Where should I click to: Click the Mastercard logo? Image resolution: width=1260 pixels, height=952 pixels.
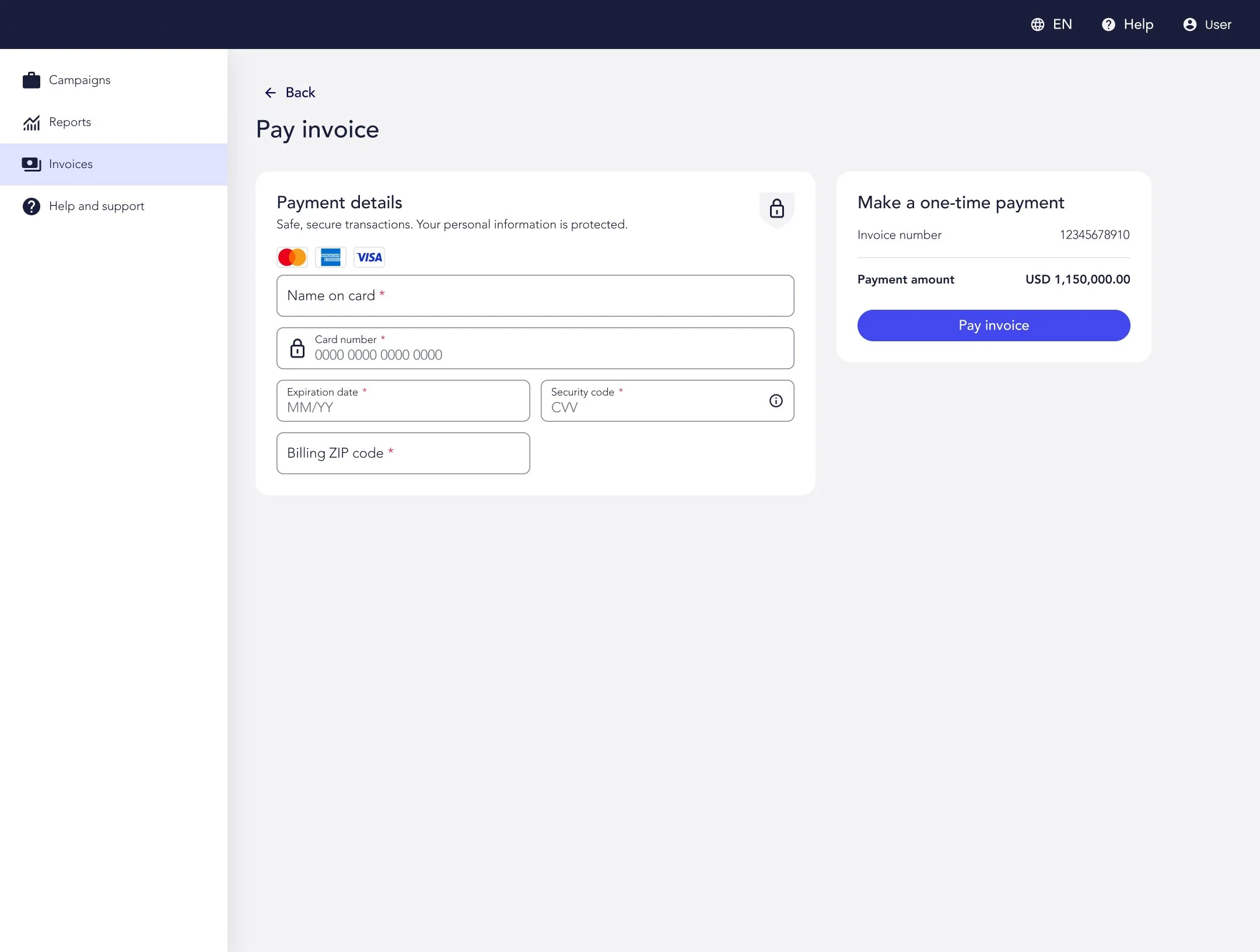coord(292,257)
